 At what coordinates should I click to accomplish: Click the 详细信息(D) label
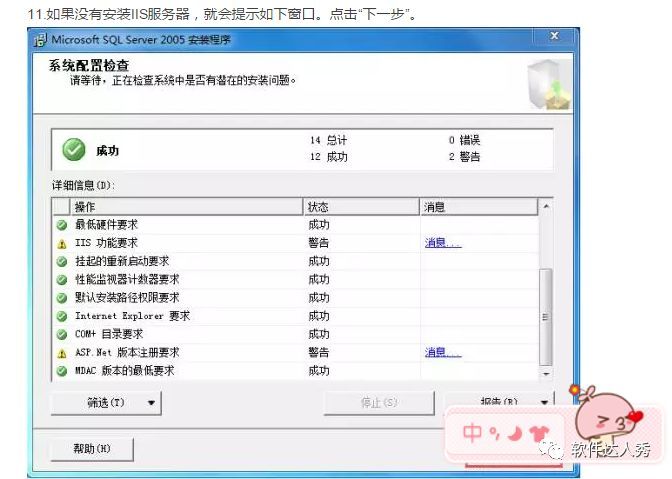84,186
